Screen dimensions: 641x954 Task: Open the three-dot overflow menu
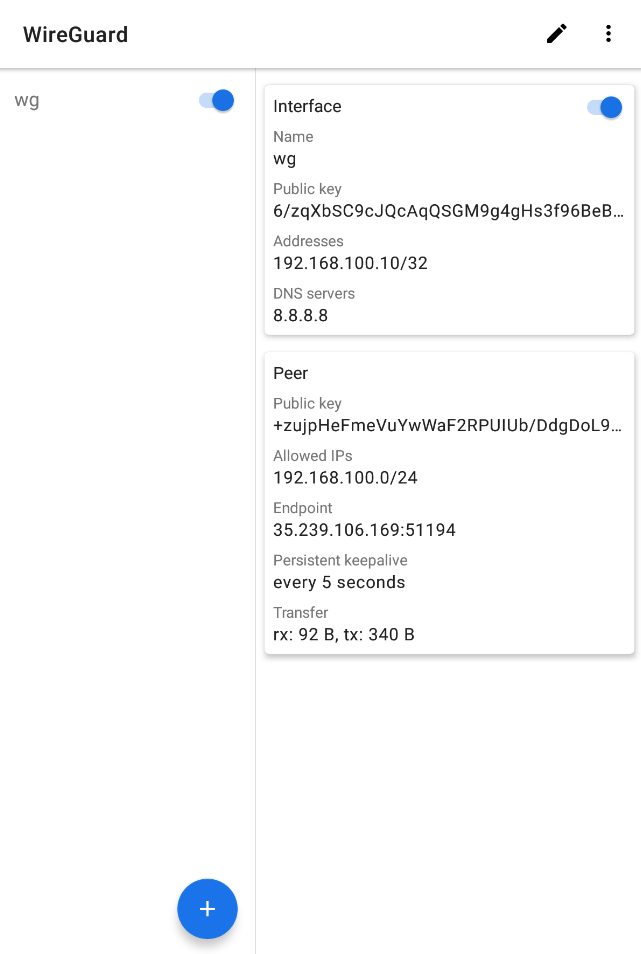coord(608,34)
